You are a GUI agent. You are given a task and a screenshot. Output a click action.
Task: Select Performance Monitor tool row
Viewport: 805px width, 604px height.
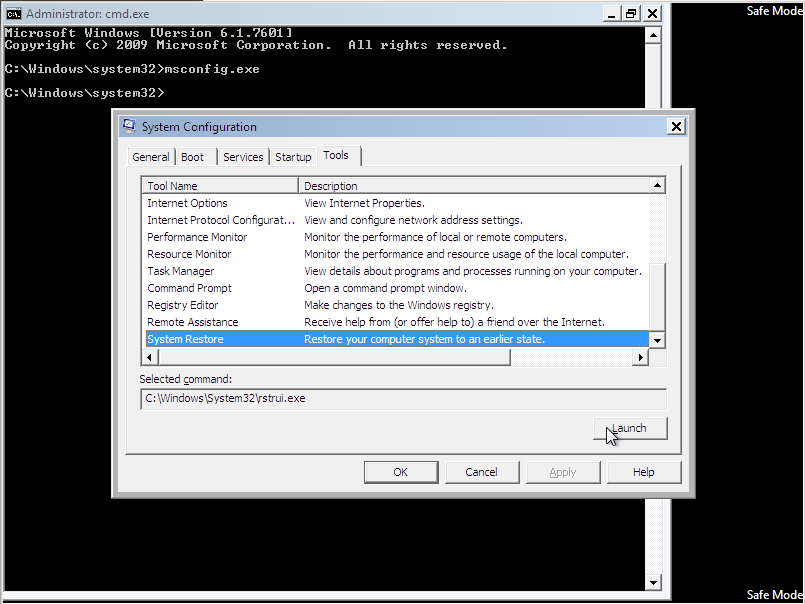tap(197, 237)
